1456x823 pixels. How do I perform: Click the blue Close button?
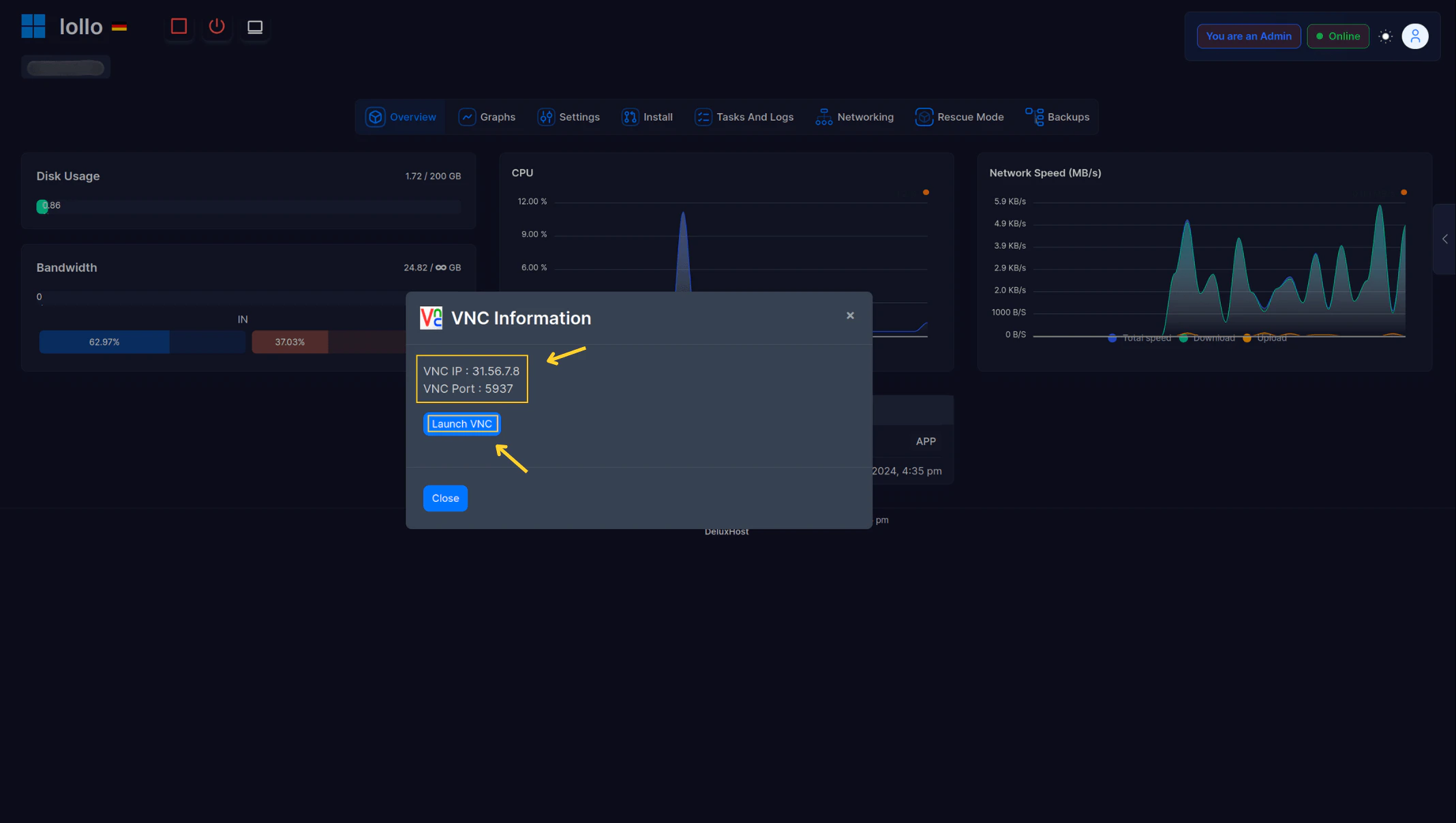point(445,498)
